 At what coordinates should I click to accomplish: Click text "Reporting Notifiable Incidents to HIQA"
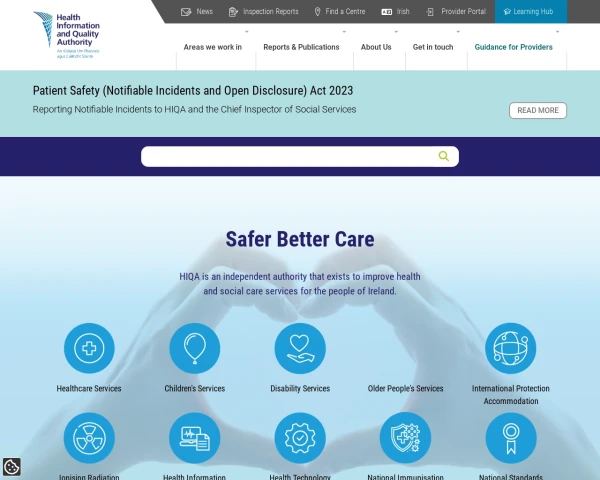point(109,109)
